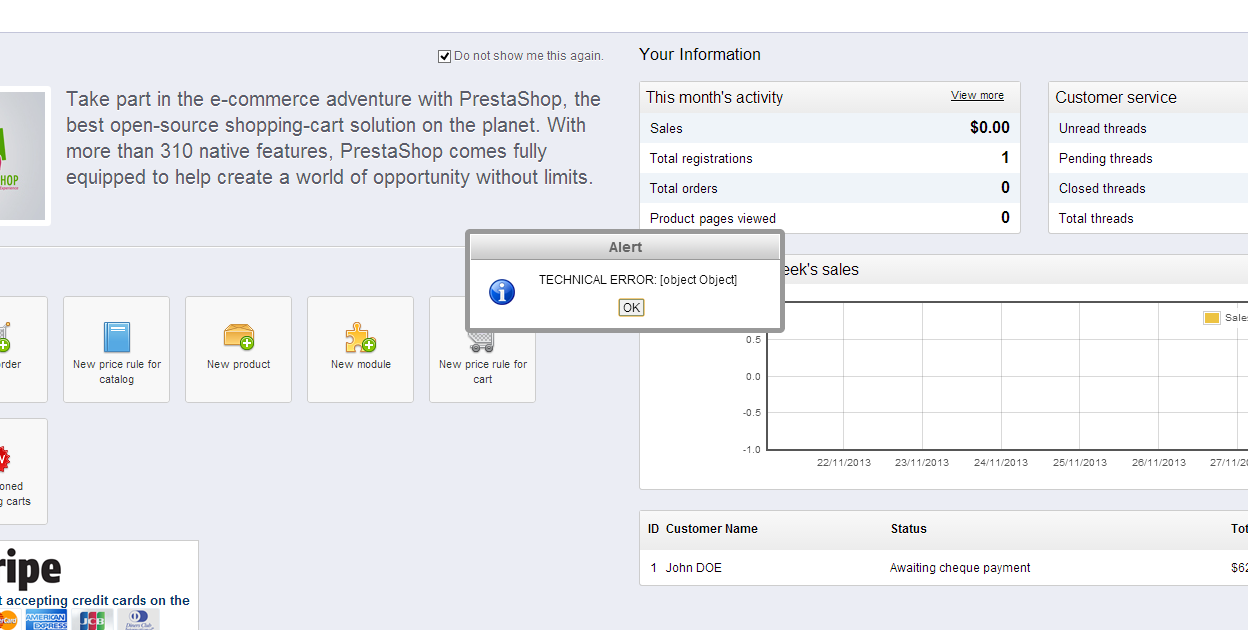This screenshot has width=1248, height=630.
Task: Click the Product pages viewed row
Action: (x=830, y=218)
